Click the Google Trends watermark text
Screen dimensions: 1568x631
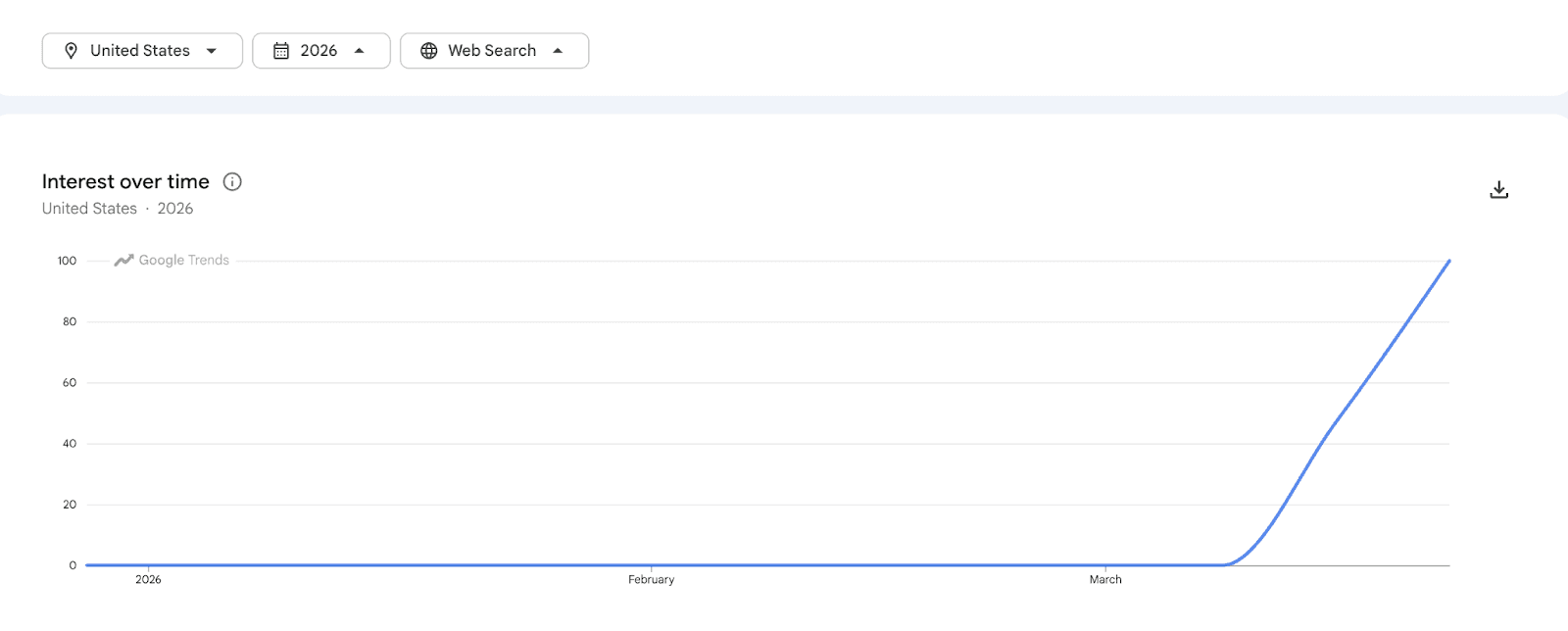point(184,261)
